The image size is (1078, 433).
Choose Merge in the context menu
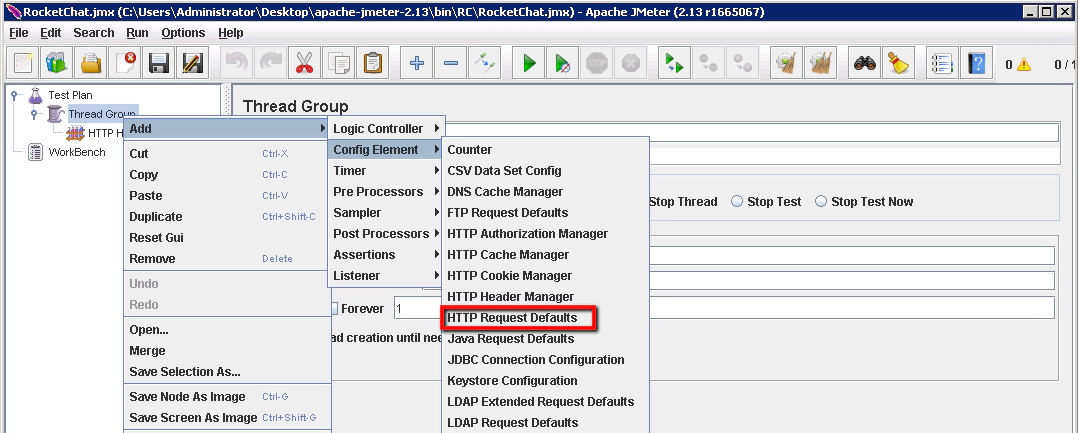pyautogui.click(x=227, y=351)
